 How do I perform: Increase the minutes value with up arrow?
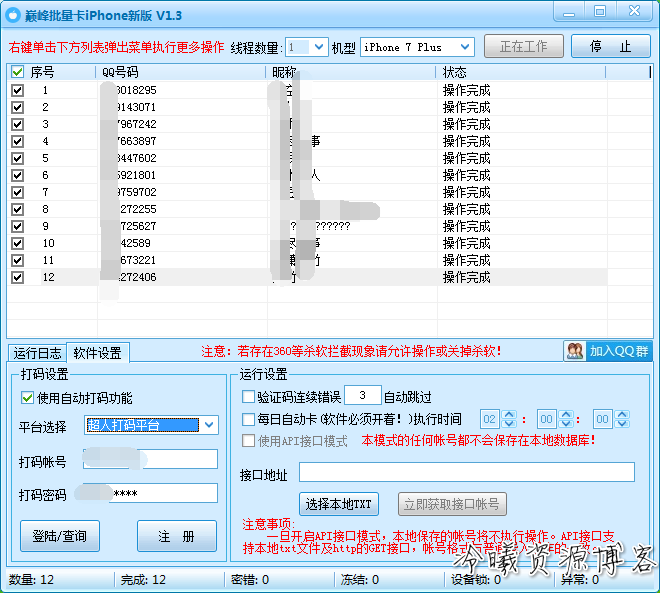pos(566,415)
